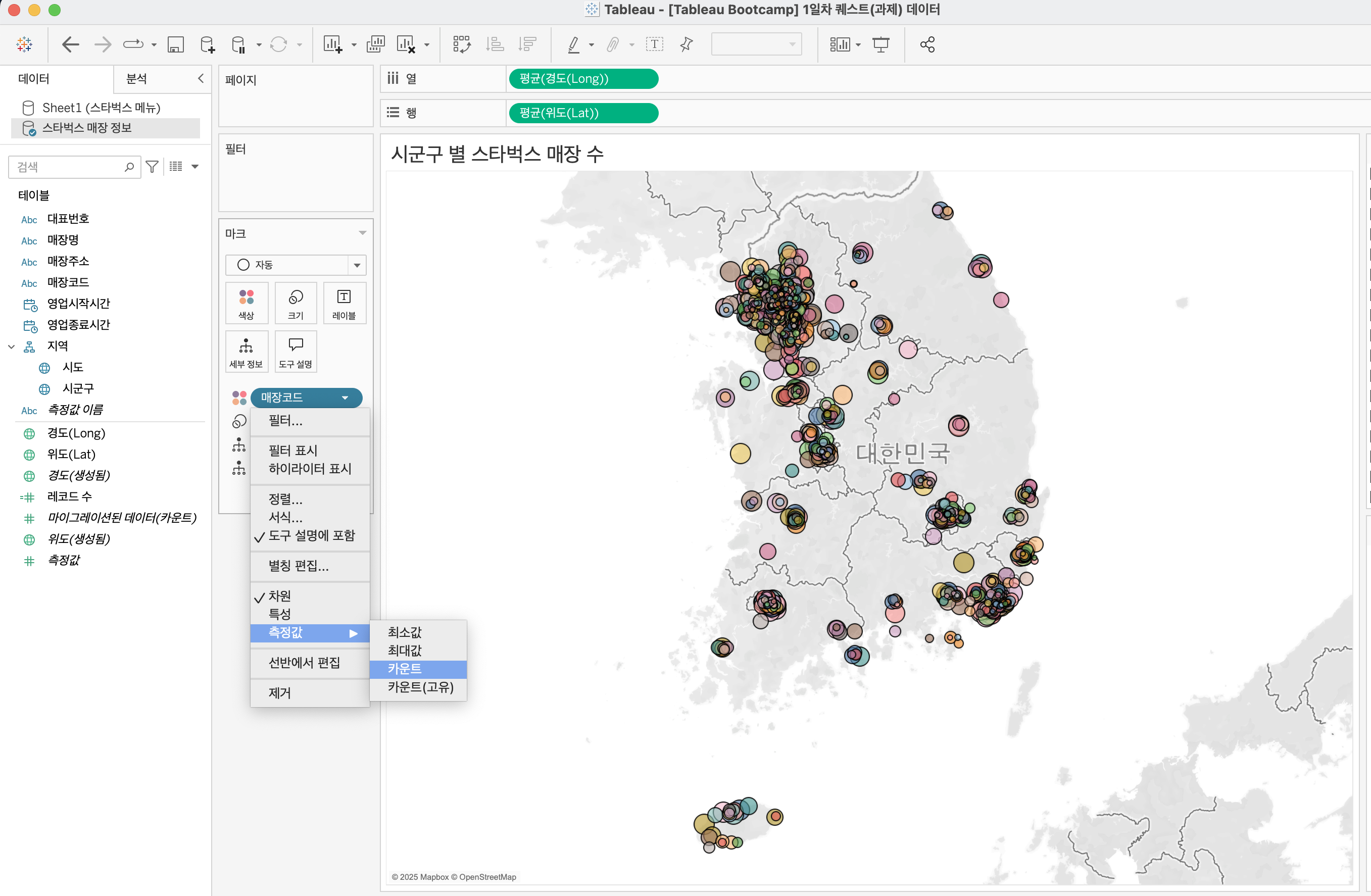
Task: Click the new data source icon
Action: coord(207,44)
